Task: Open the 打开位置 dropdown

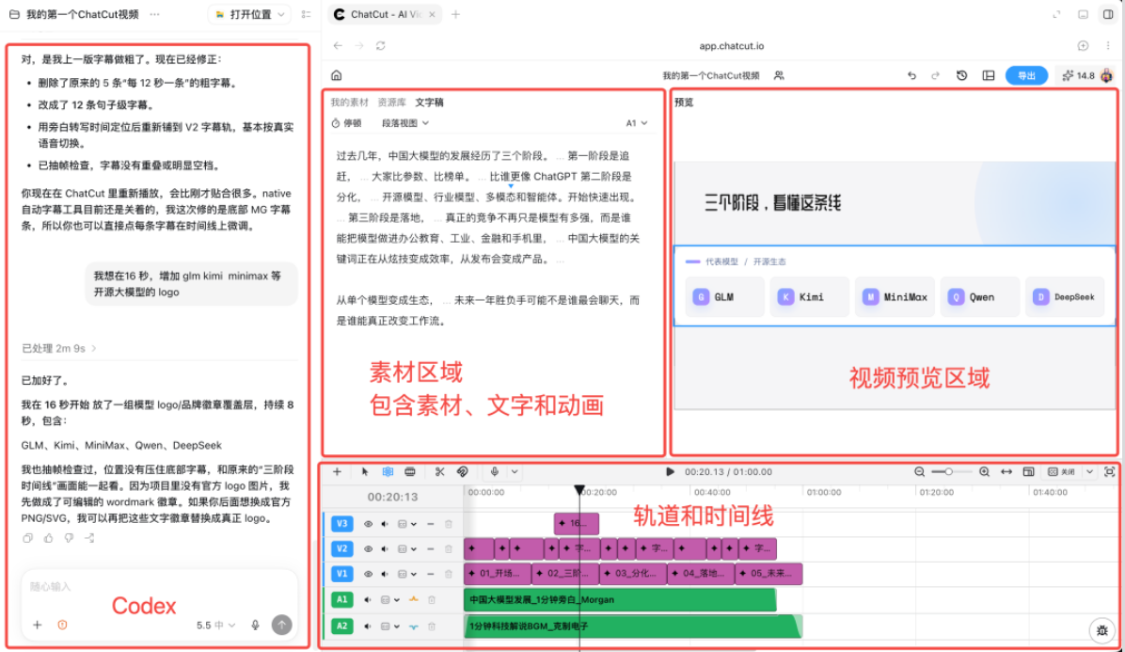Action: click(x=250, y=14)
